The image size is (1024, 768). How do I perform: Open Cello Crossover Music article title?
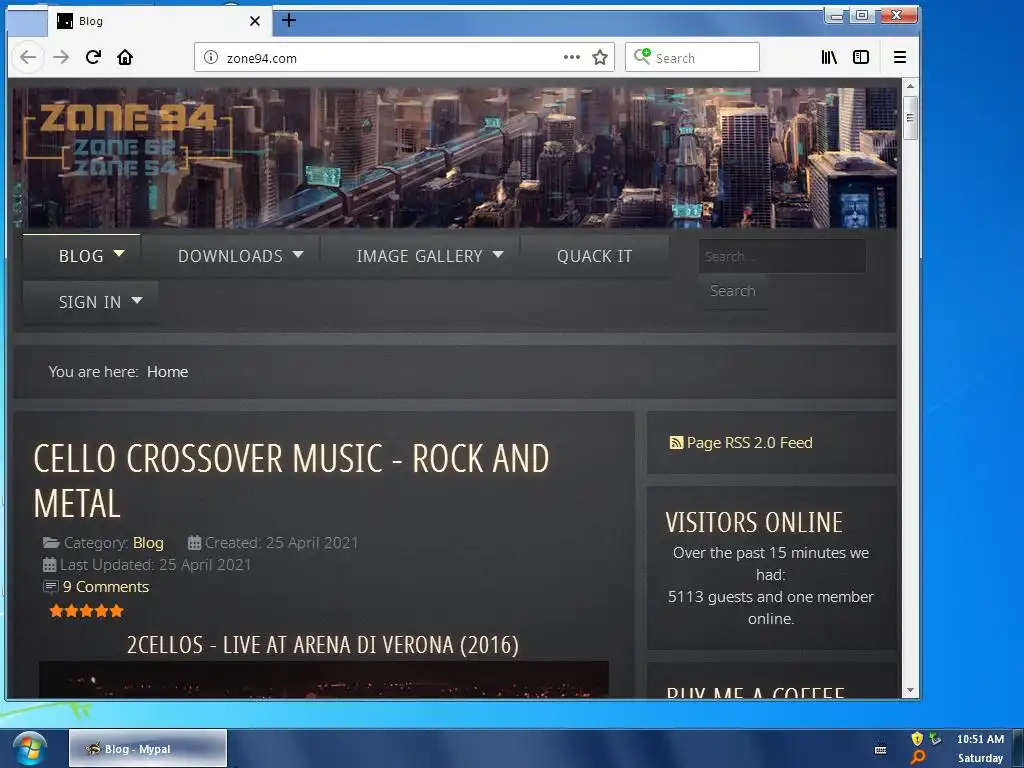tap(291, 481)
